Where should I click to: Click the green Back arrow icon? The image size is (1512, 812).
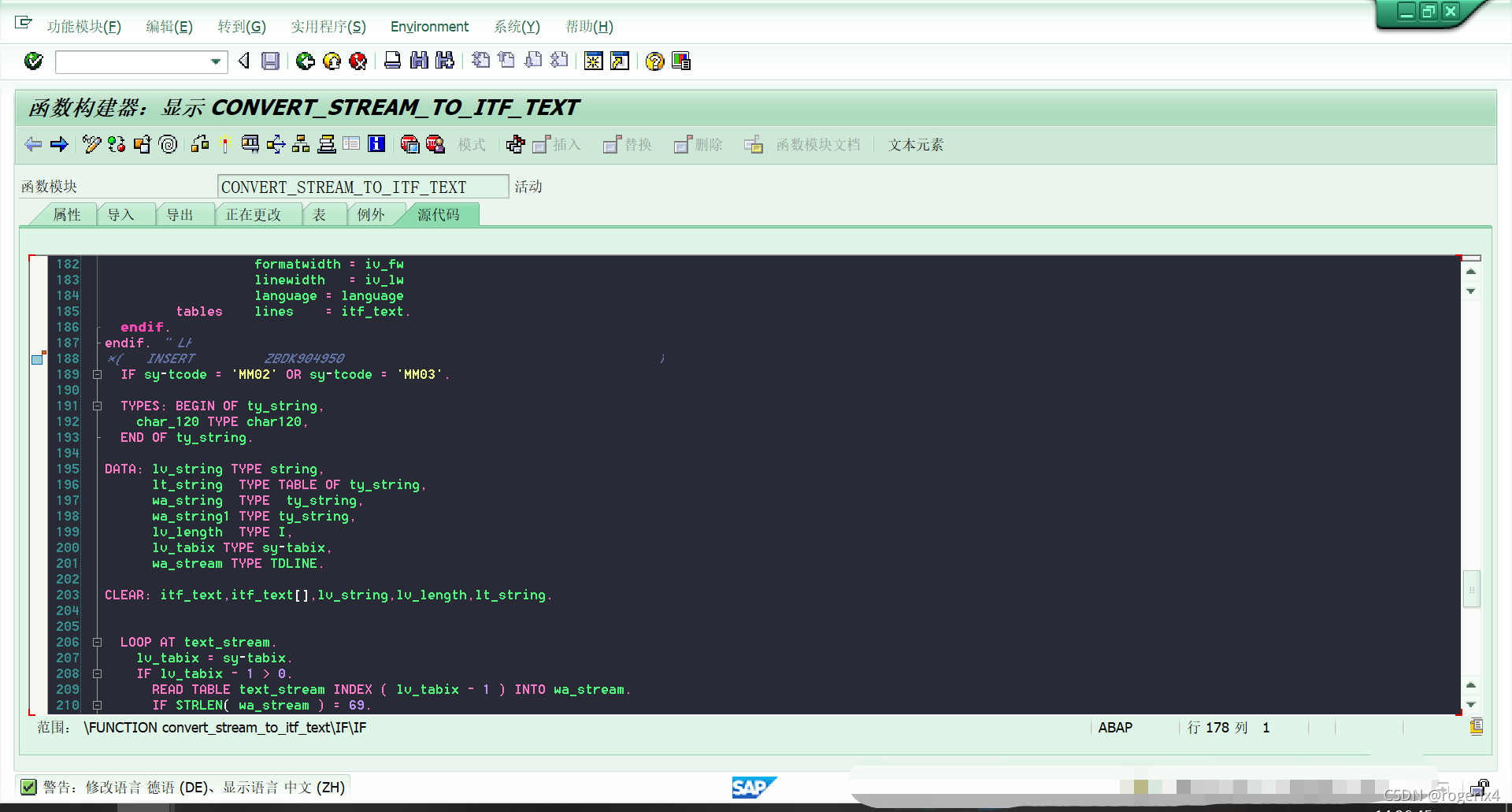306,61
